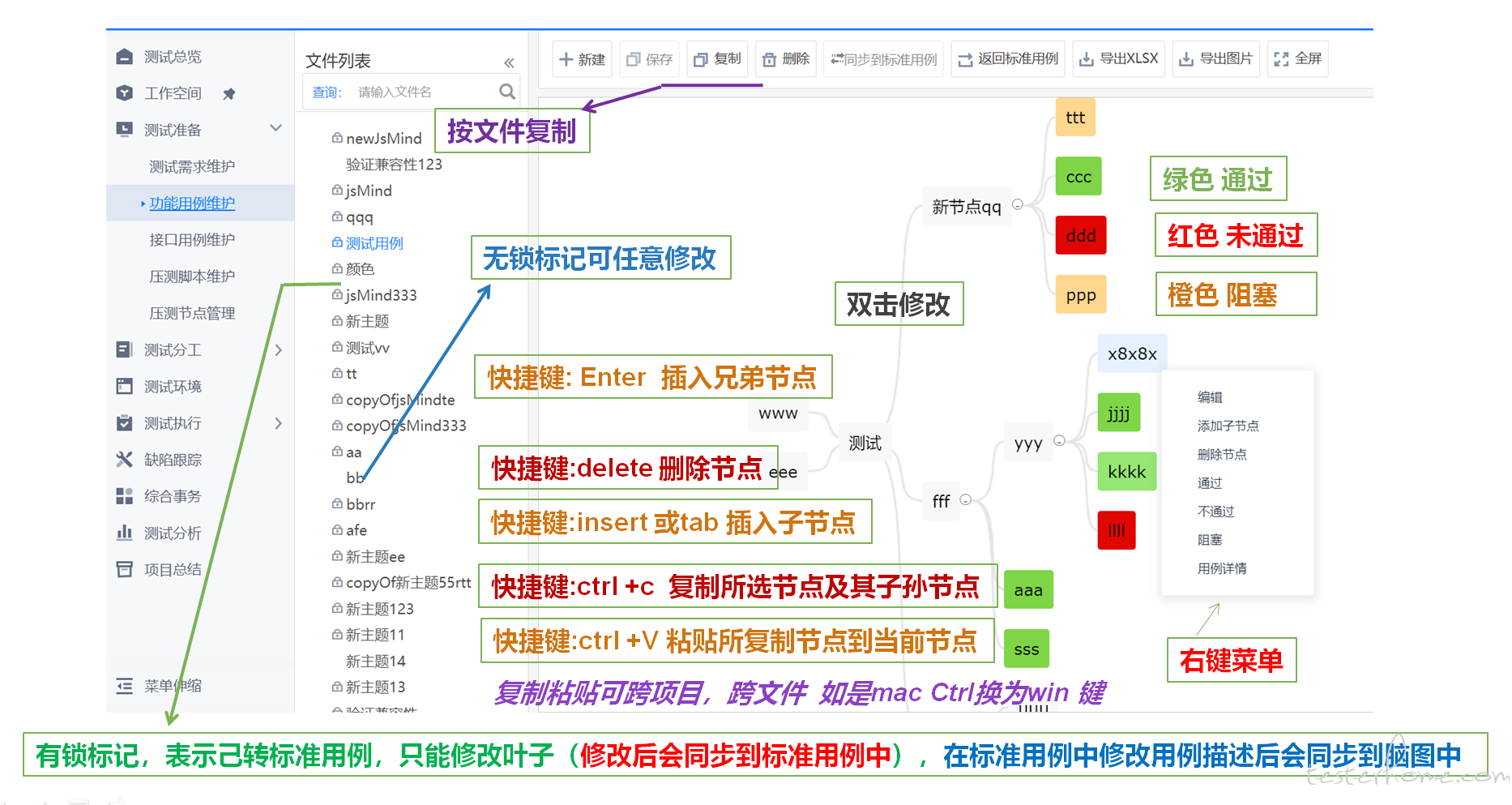Click the 全屏 fullscreen button

coord(1298,59)
